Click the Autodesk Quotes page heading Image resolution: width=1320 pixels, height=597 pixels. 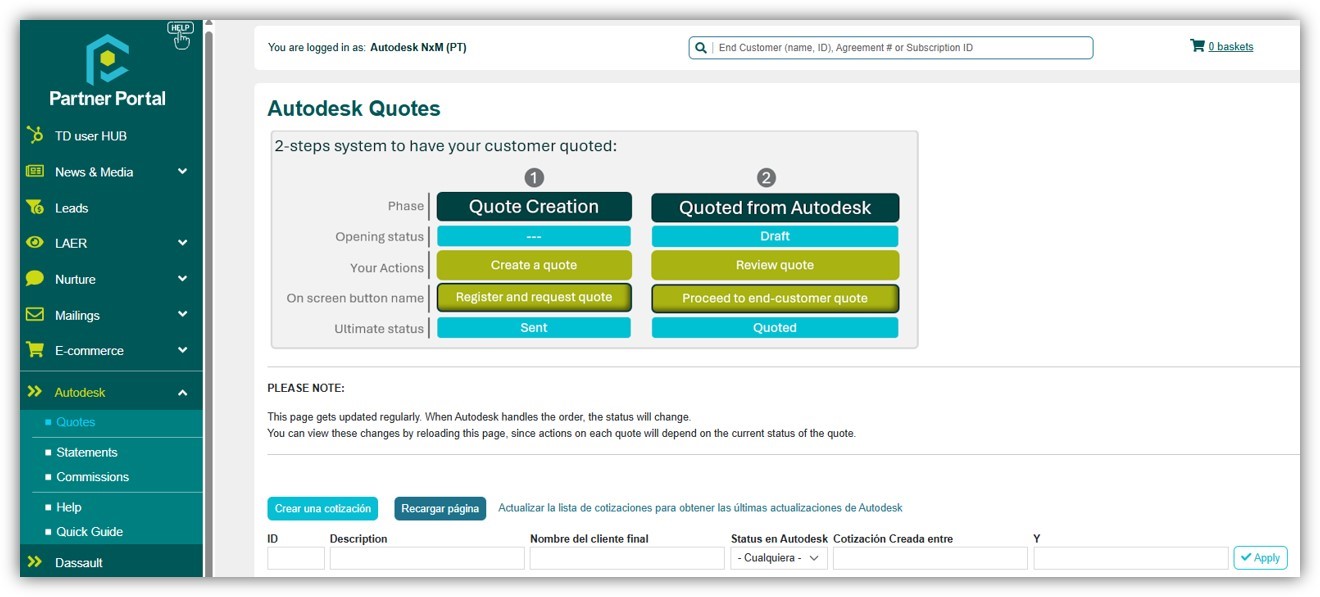tap(354, 108)
